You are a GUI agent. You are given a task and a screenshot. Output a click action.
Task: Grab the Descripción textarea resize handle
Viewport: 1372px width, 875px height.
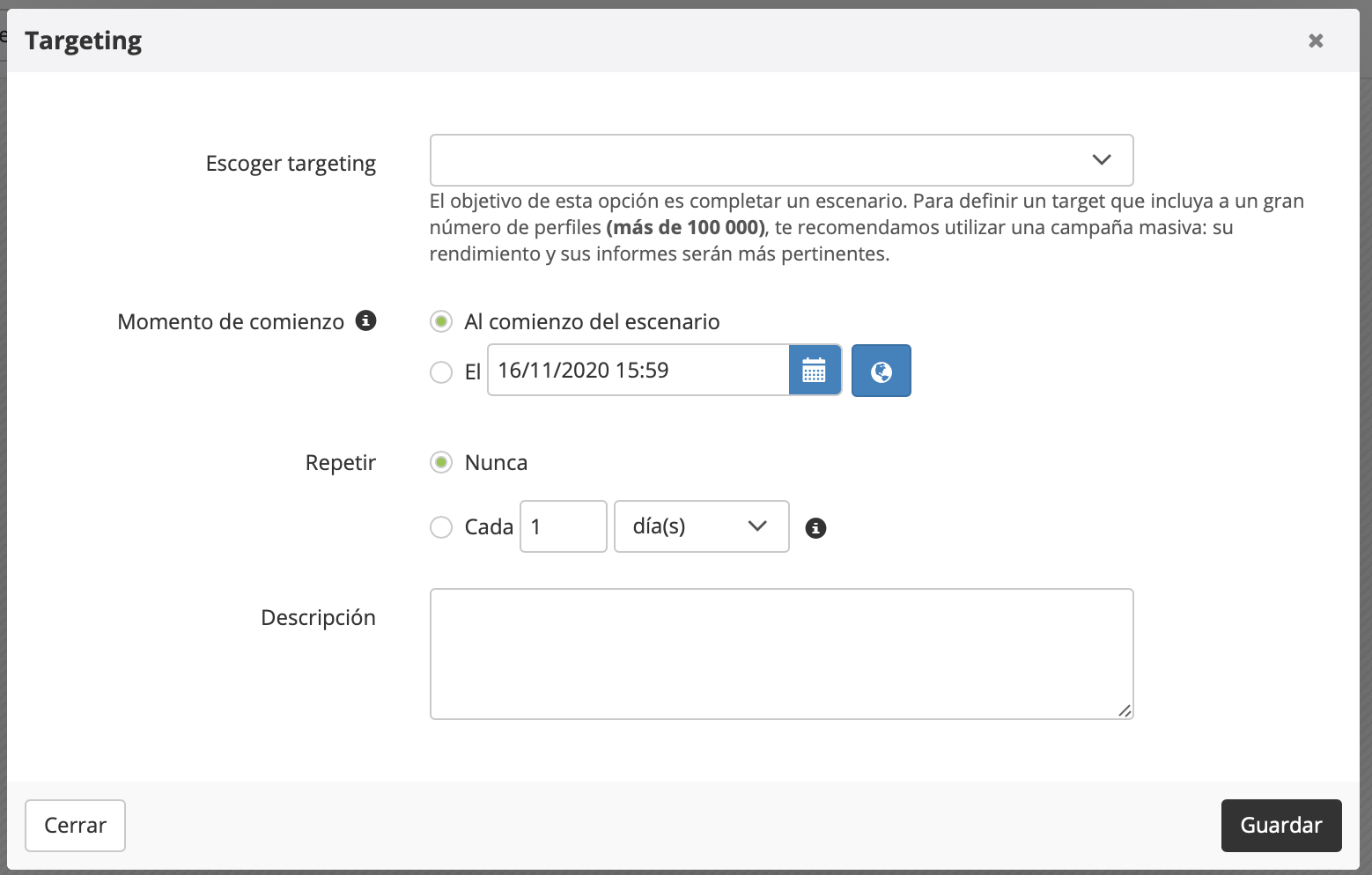pyautogui.click(x=1125, y=710)
